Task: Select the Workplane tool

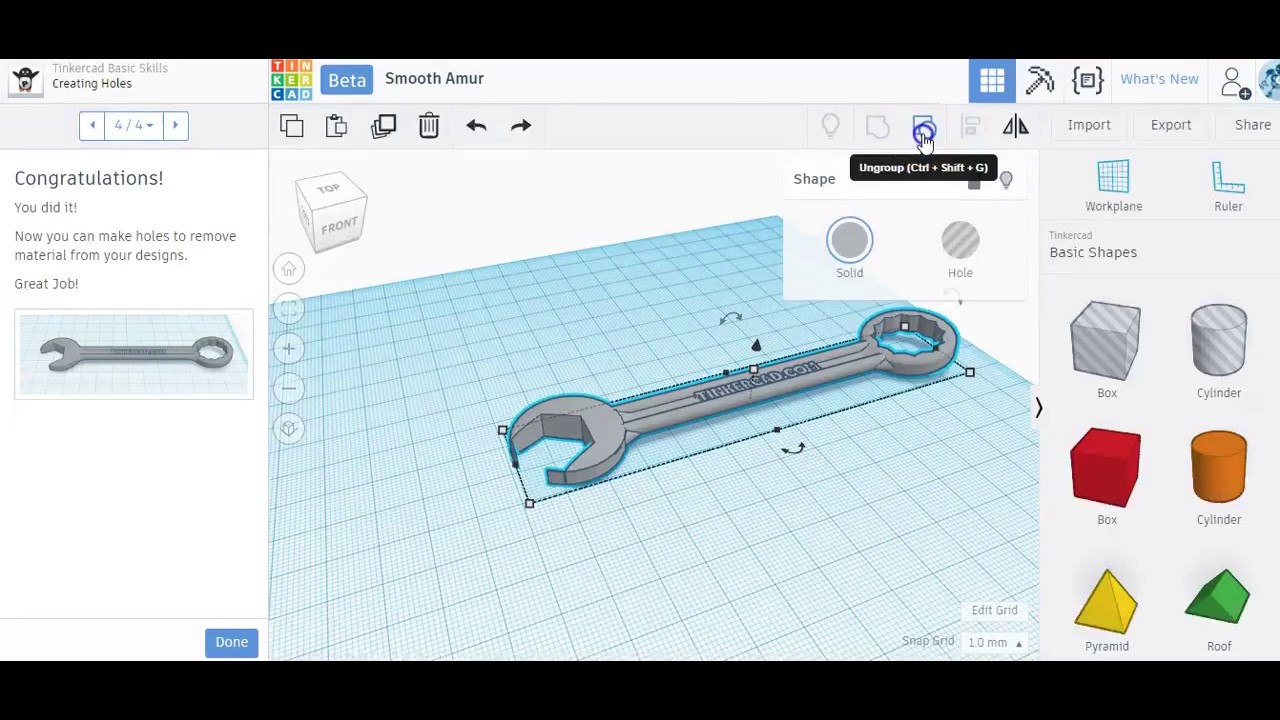Action: [1113, 186]
